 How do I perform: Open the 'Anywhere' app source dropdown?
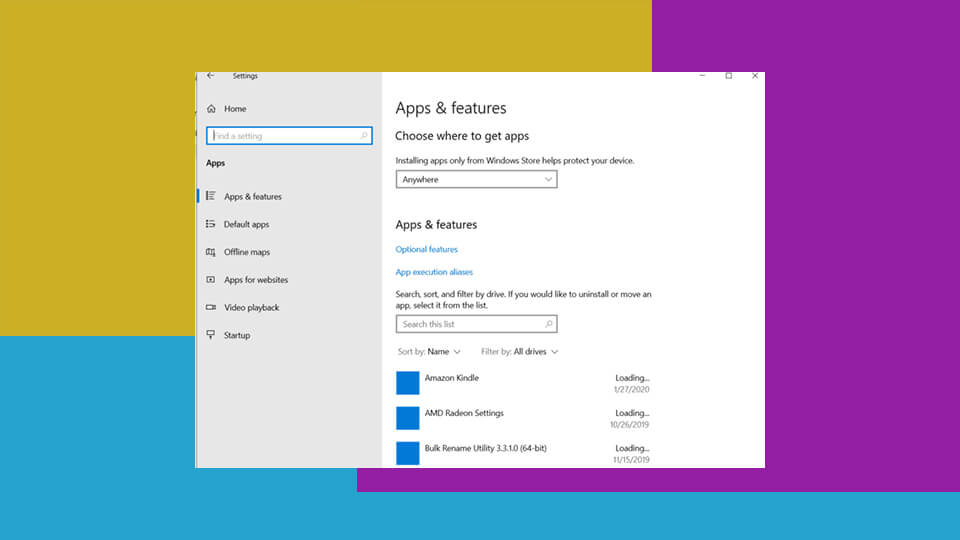coord(476,179)
